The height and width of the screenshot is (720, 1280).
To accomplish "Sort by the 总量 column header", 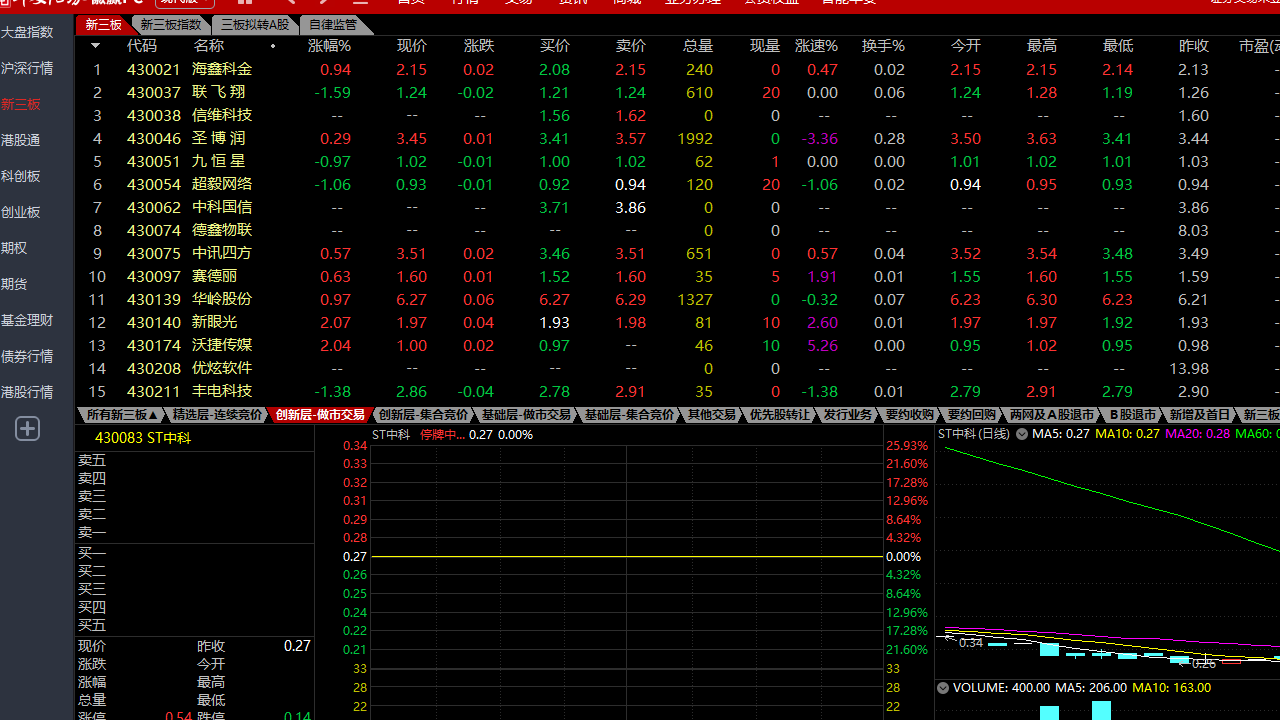I will [x=697, y=46].
